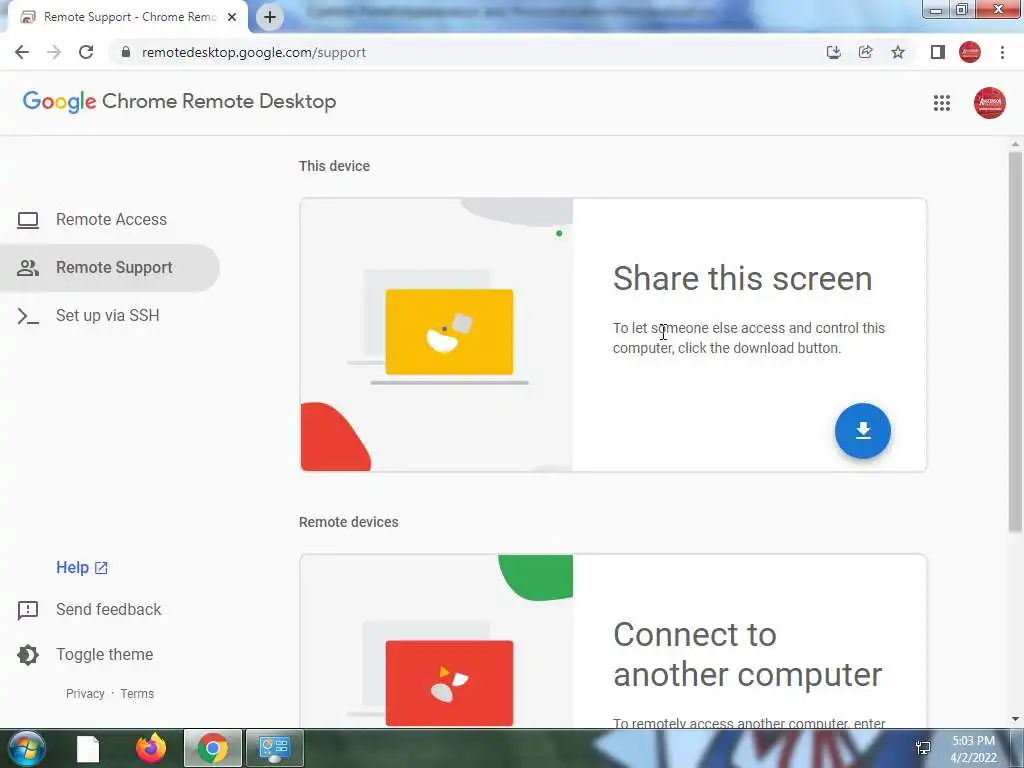Go back to previous page
The width and height of the screenshot is (1024, 768).
22,52
